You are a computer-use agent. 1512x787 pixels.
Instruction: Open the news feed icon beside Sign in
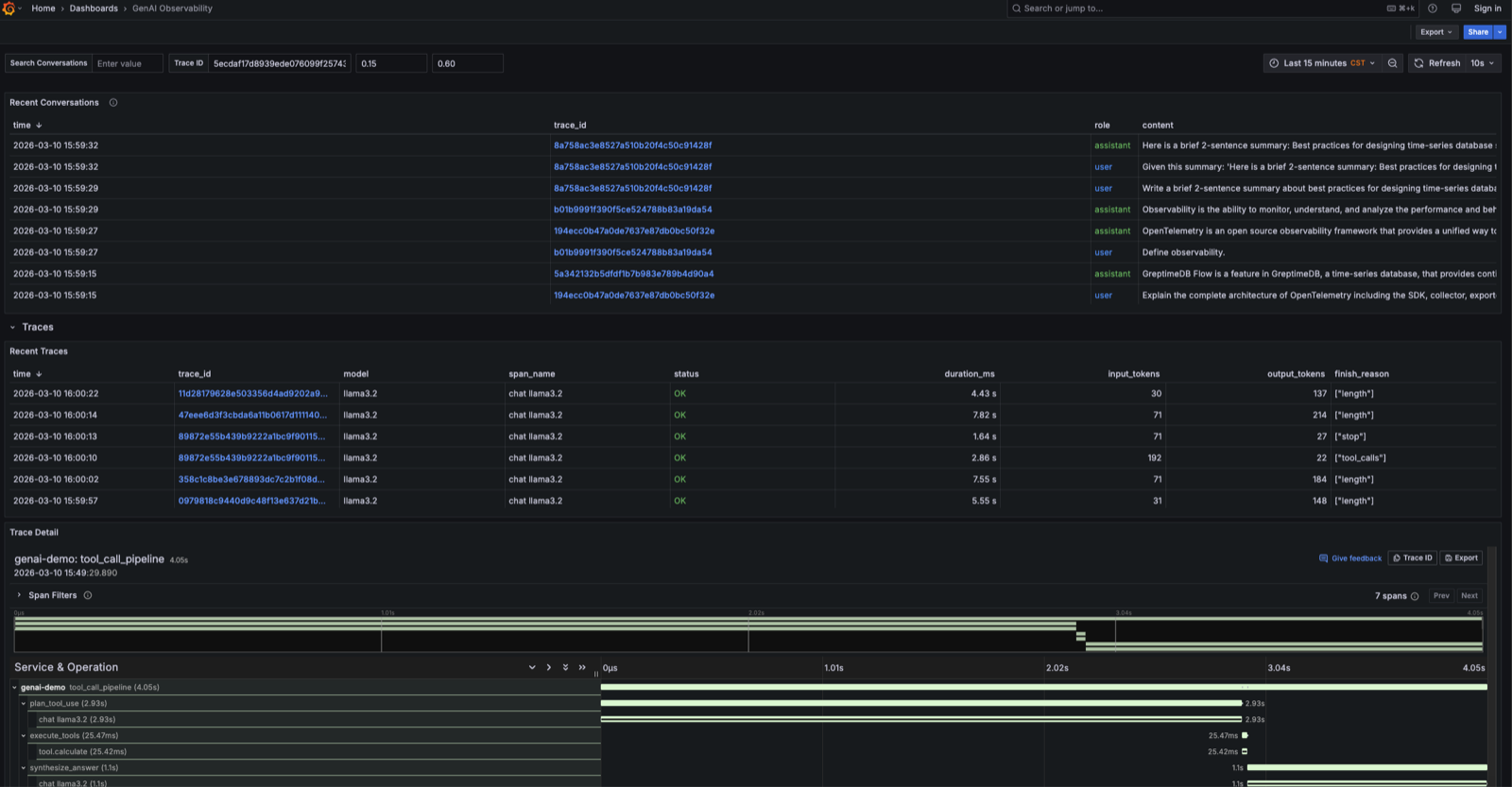(x=1456, y=9)
